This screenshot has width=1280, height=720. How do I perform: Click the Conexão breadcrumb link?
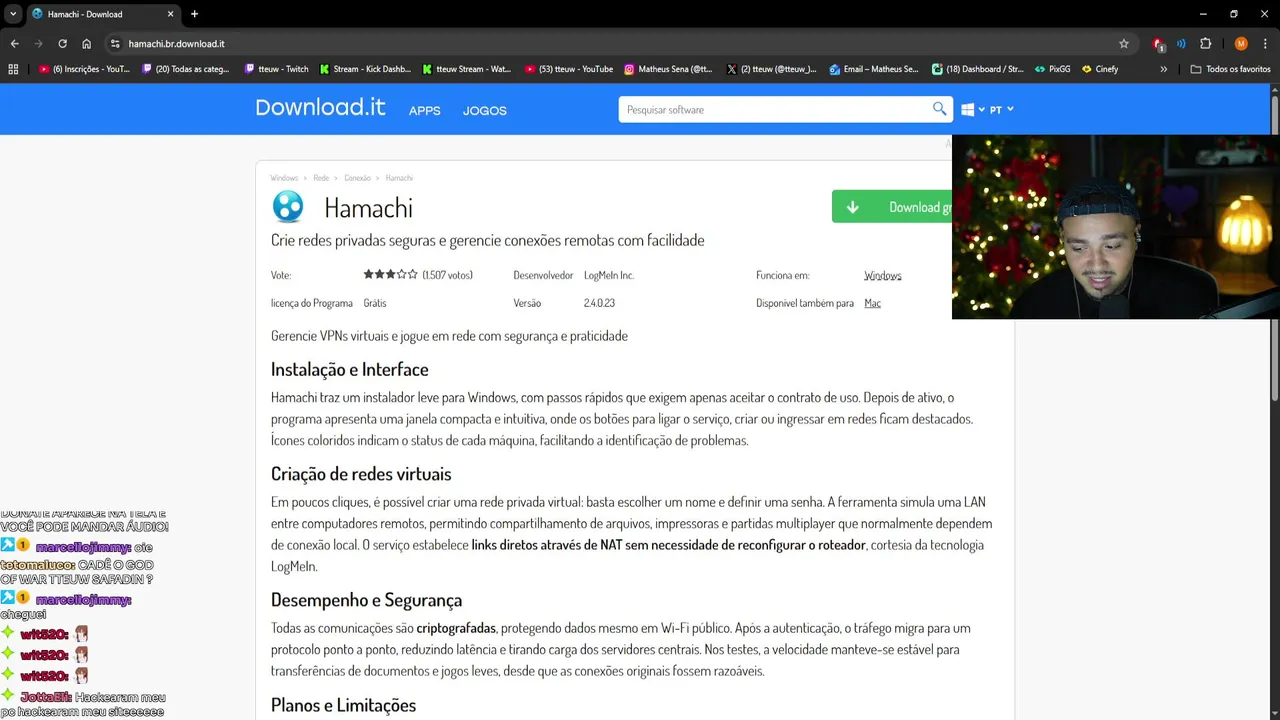[357, 178]
